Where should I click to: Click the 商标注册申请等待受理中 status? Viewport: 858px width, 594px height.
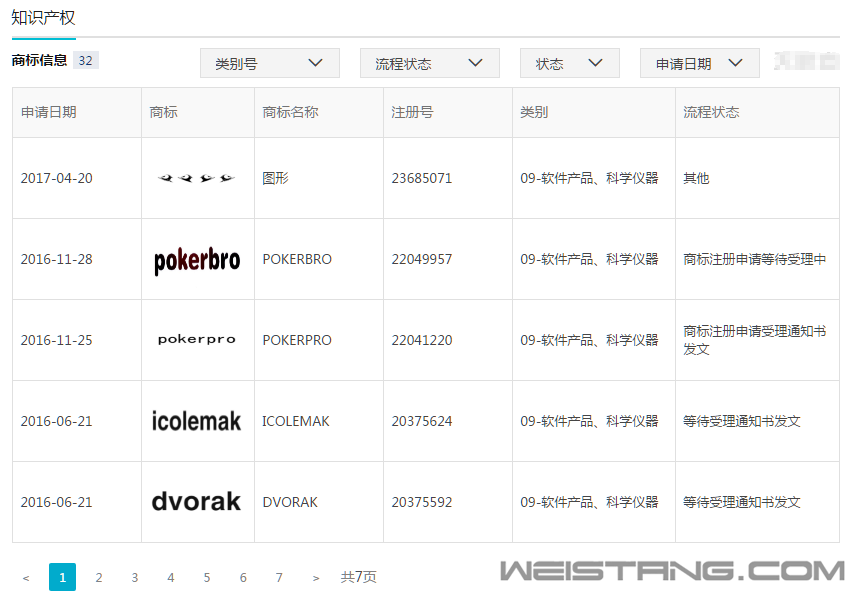point(755,259)
